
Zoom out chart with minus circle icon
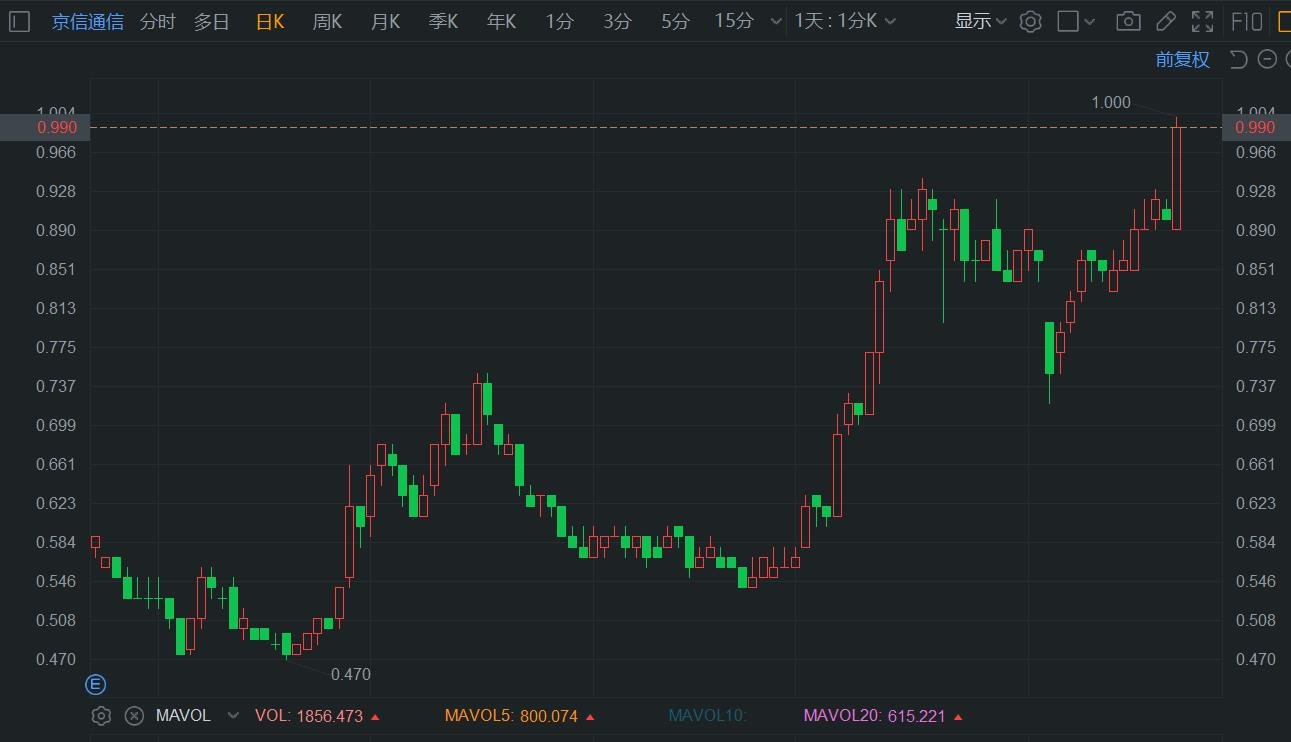click(x=1267, y=60)
